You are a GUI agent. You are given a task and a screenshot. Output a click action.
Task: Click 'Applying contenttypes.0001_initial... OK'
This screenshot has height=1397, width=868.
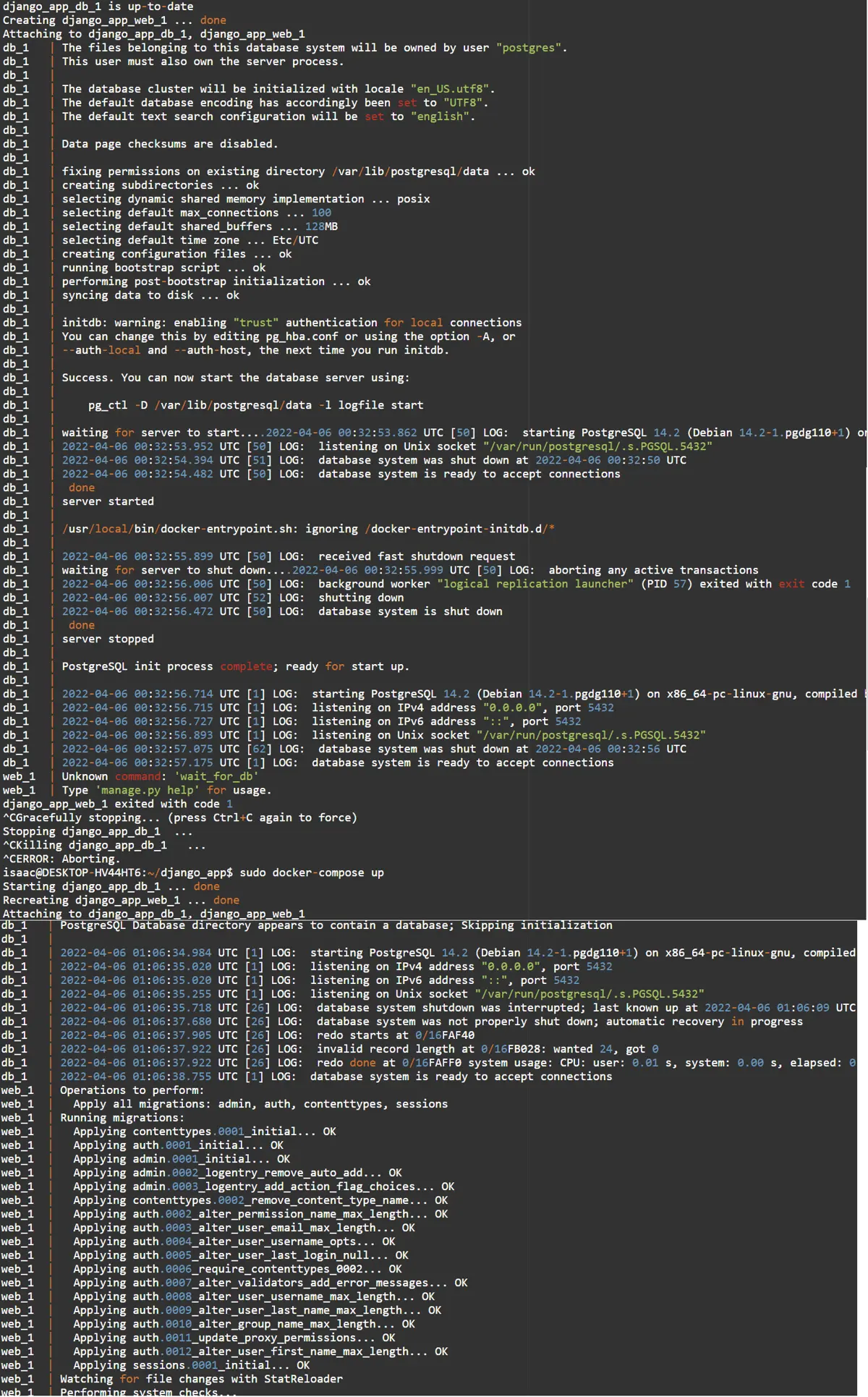tap(205, 1131)
